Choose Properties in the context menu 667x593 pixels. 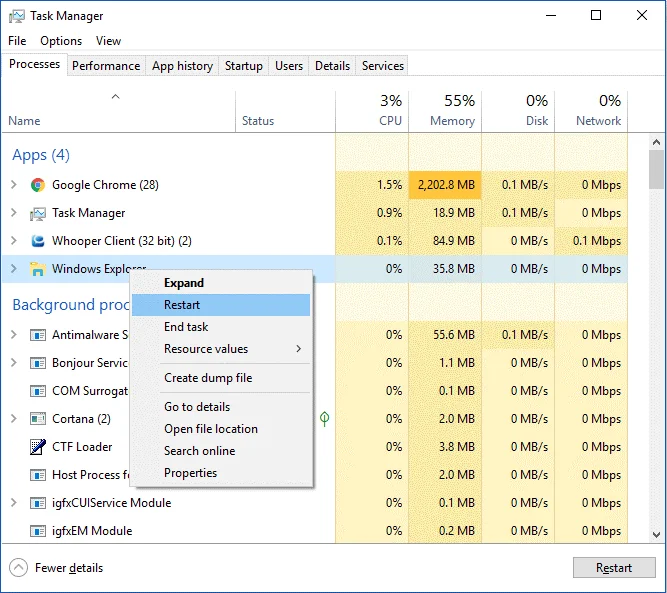click(x=221, y=473)
